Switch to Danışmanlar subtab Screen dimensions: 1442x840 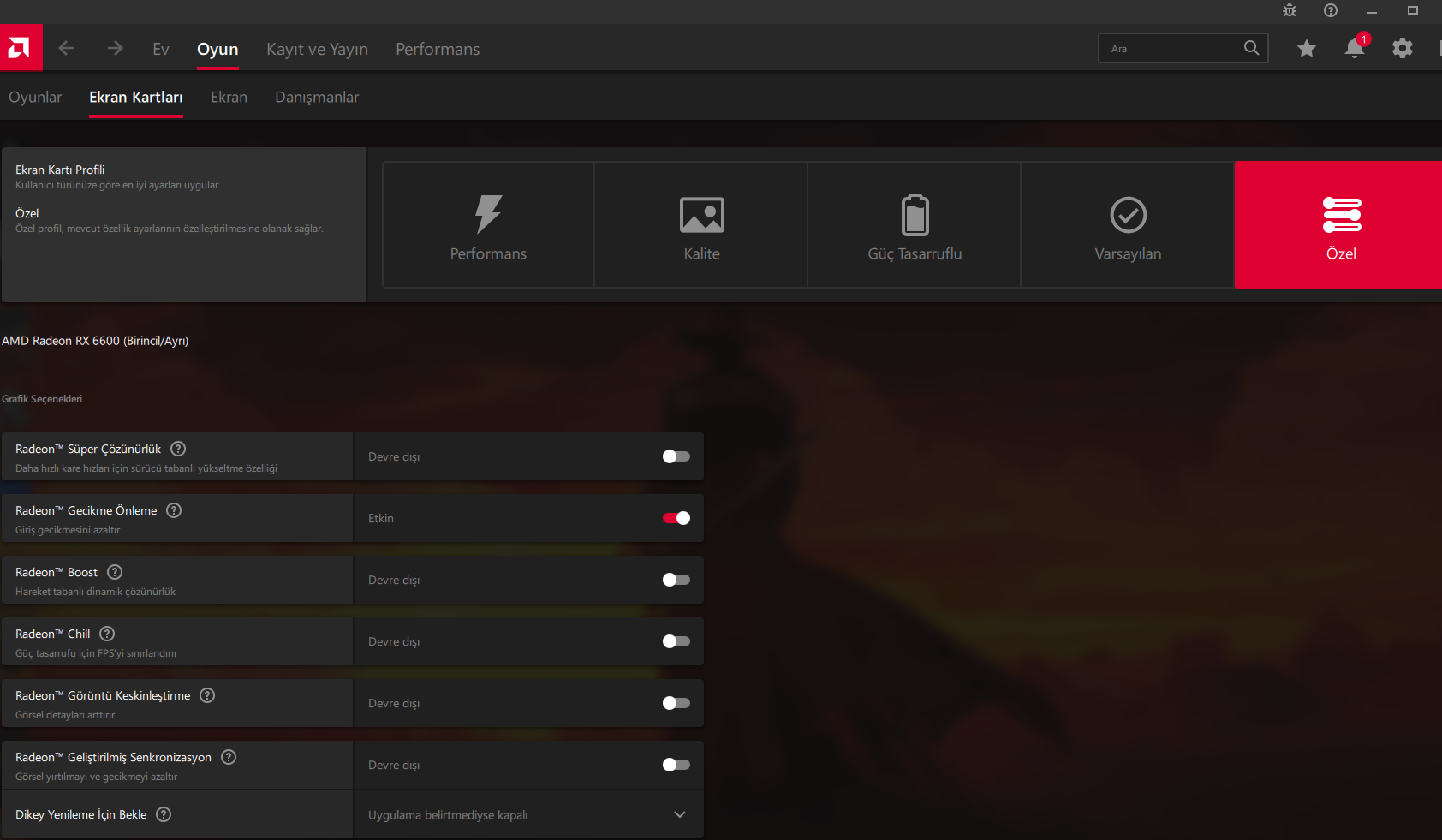pyautogui.click(x=317, y=97)
